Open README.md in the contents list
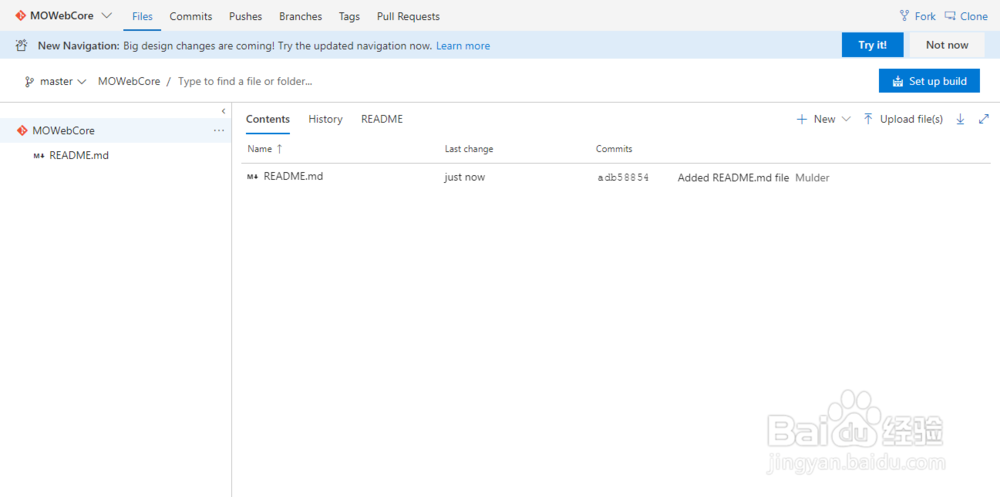This screenshot has width=1000, height=497. 293,177
